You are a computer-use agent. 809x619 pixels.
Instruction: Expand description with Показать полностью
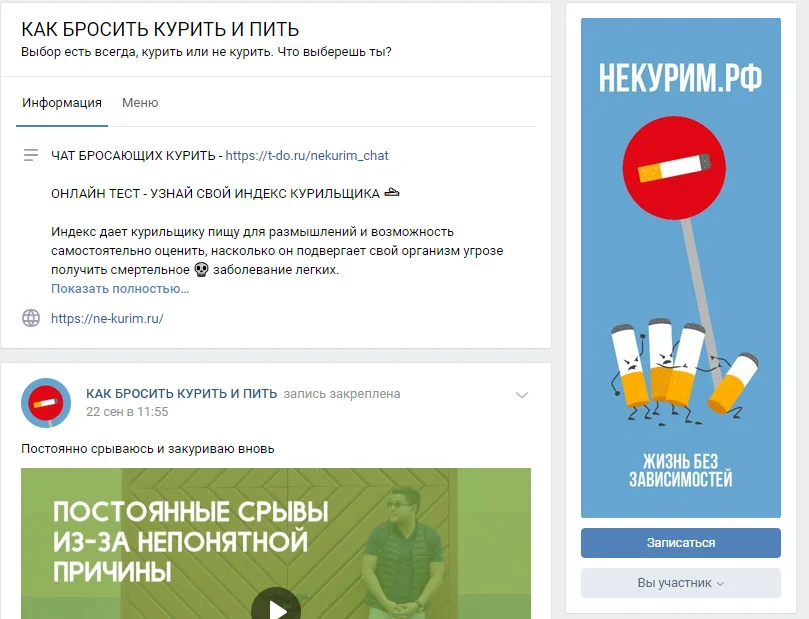120,289
